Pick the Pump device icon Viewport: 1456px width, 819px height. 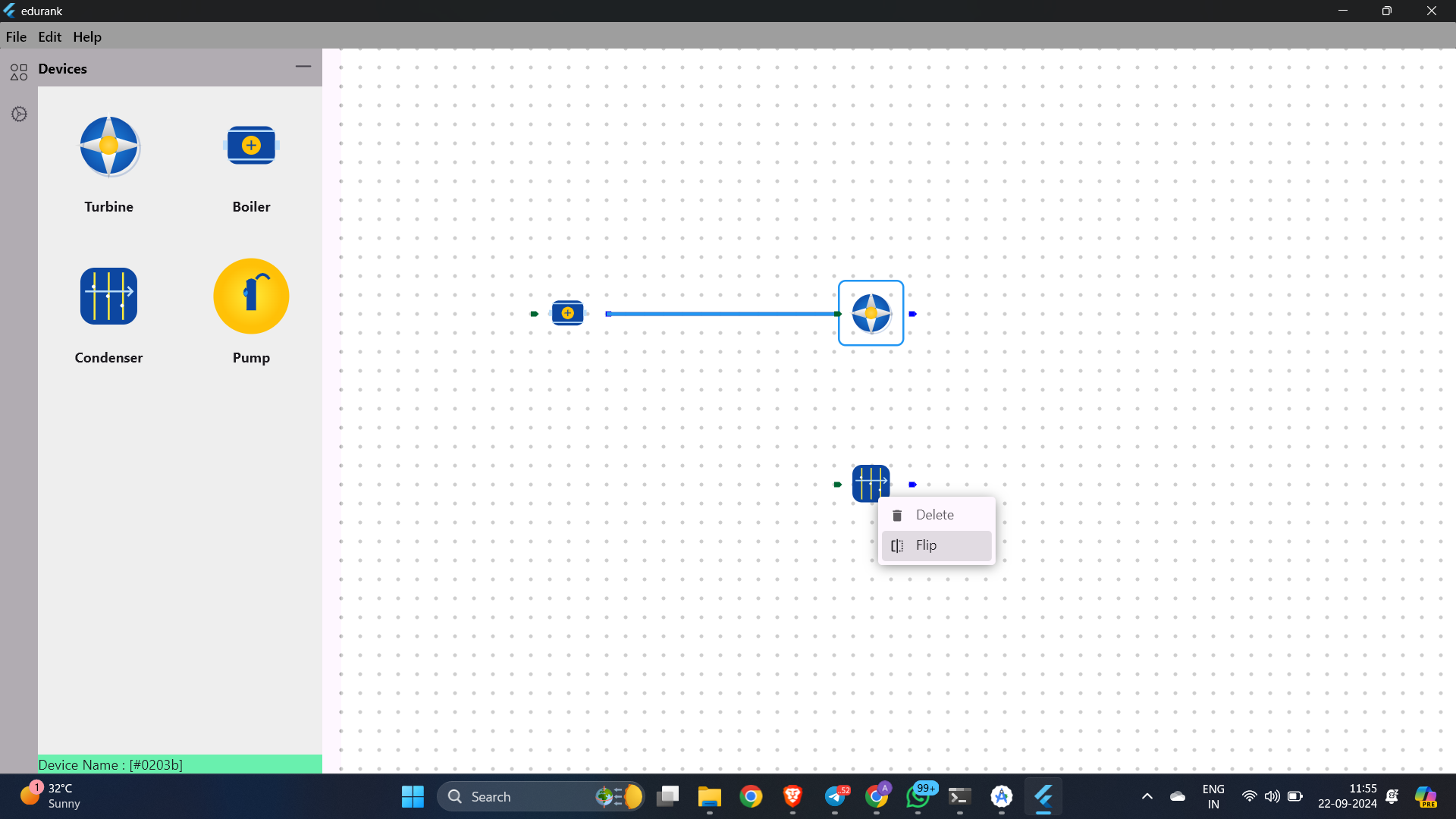click(x=251, y=297)
